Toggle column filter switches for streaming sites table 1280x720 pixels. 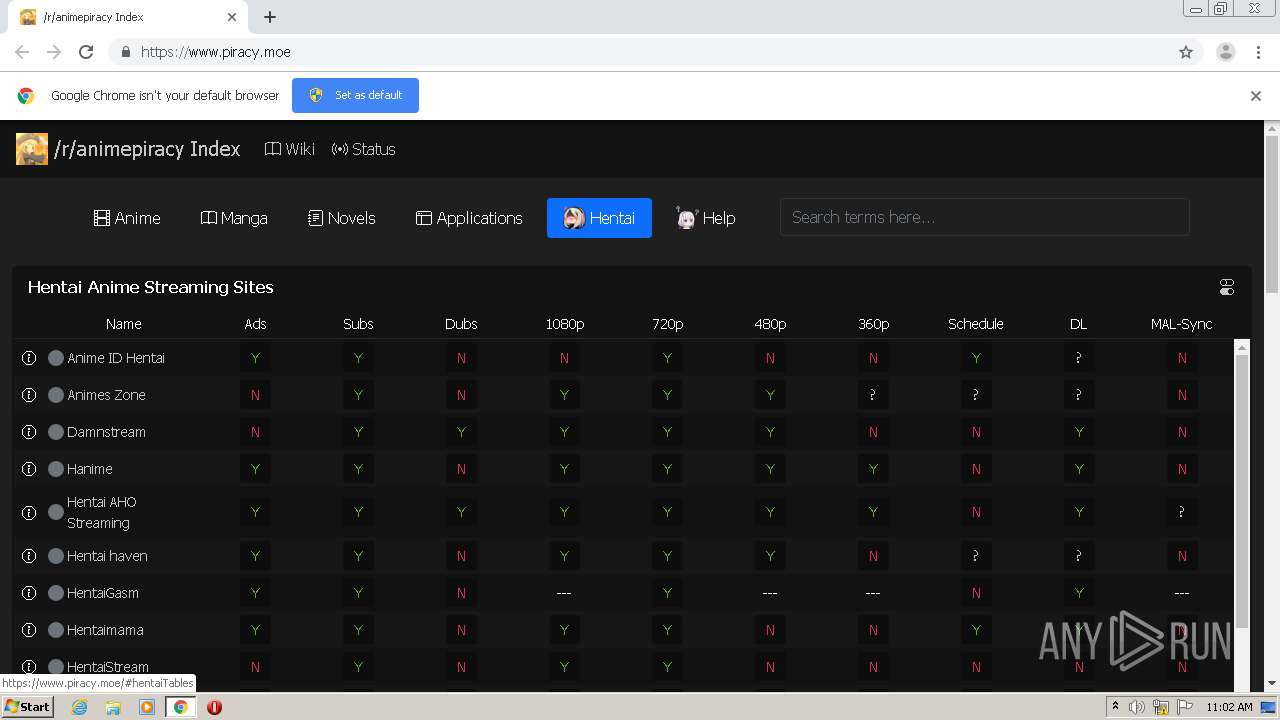pos(1227,287)
